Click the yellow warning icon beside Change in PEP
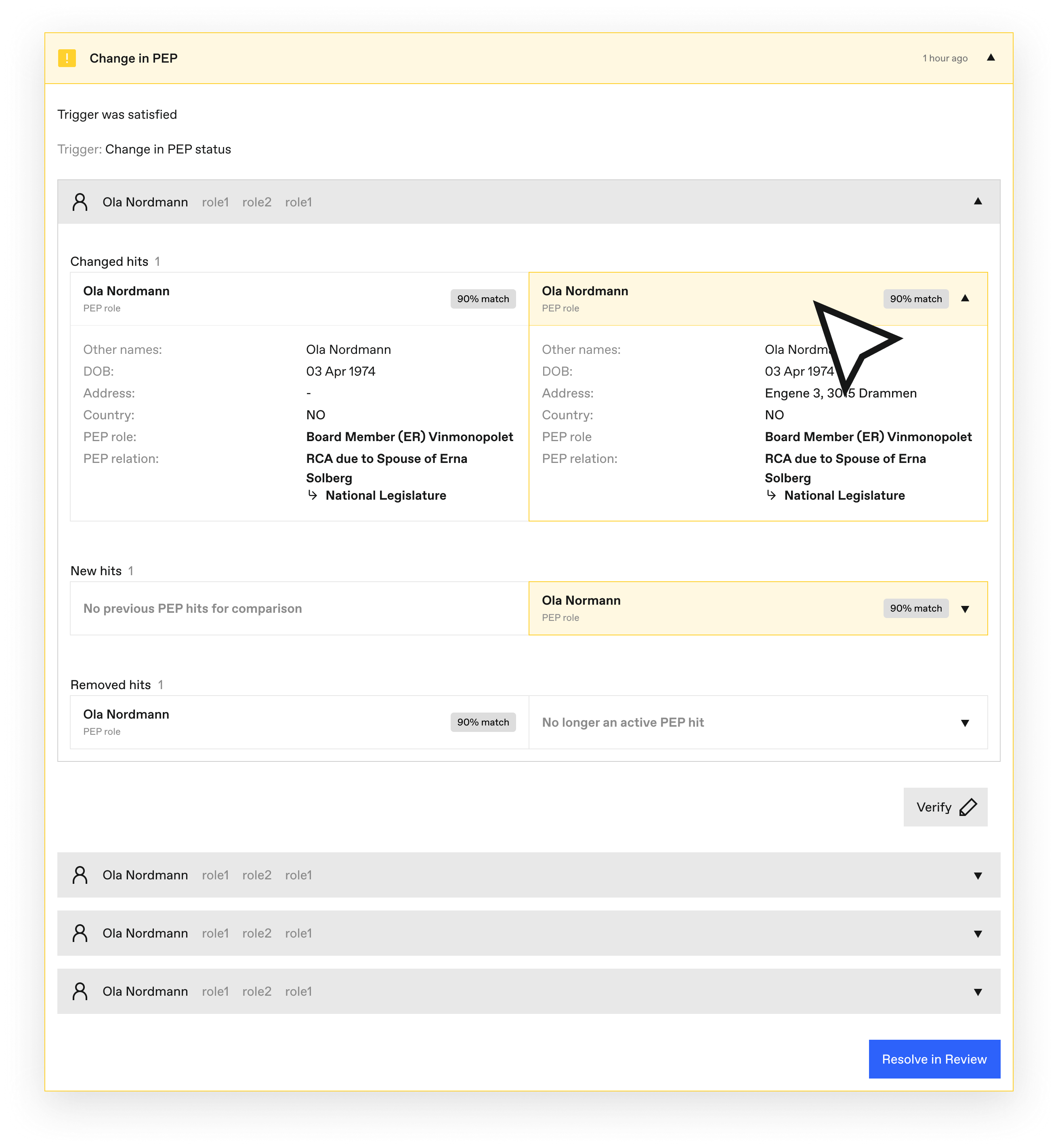Screen dimensions: 1058x1148 [x=67, y=58]
